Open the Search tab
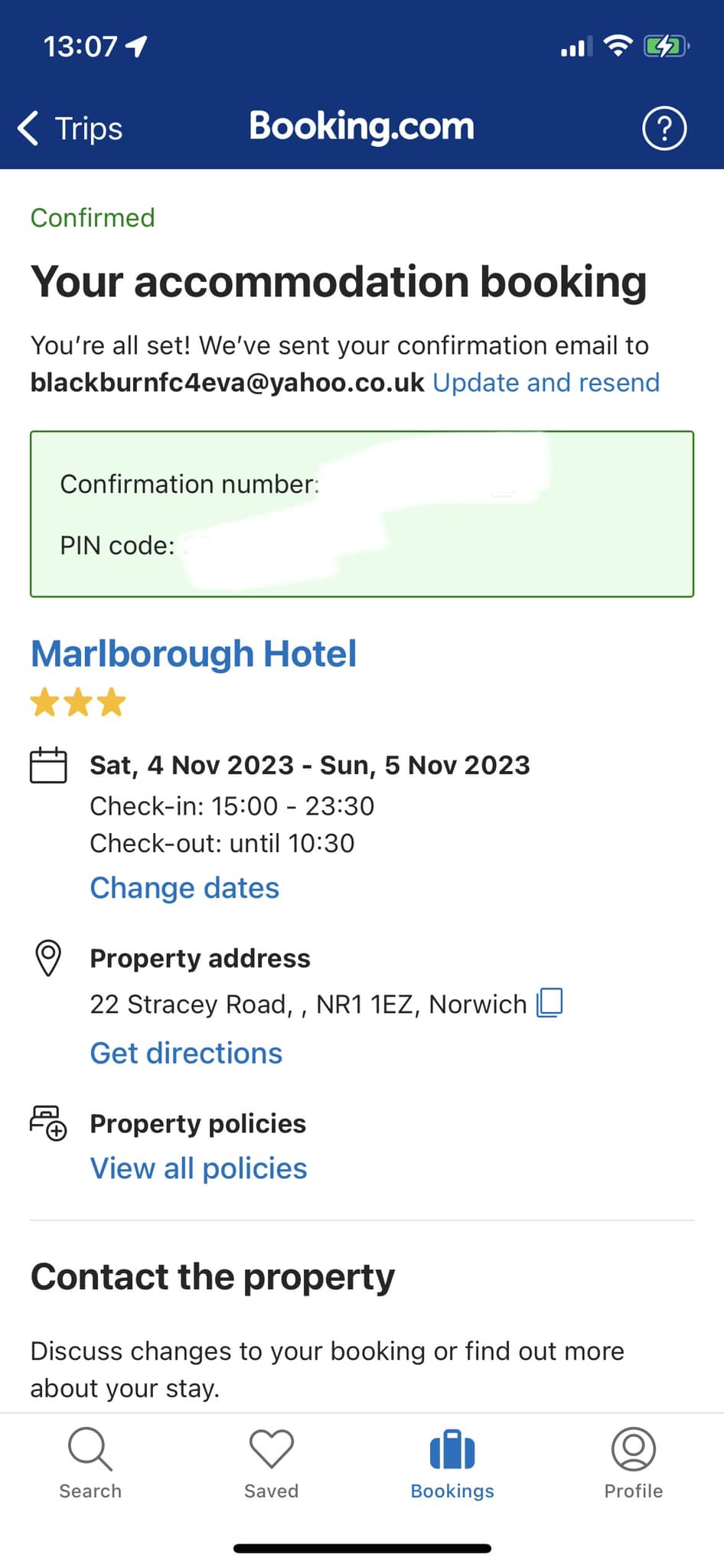 (90, 1463)
